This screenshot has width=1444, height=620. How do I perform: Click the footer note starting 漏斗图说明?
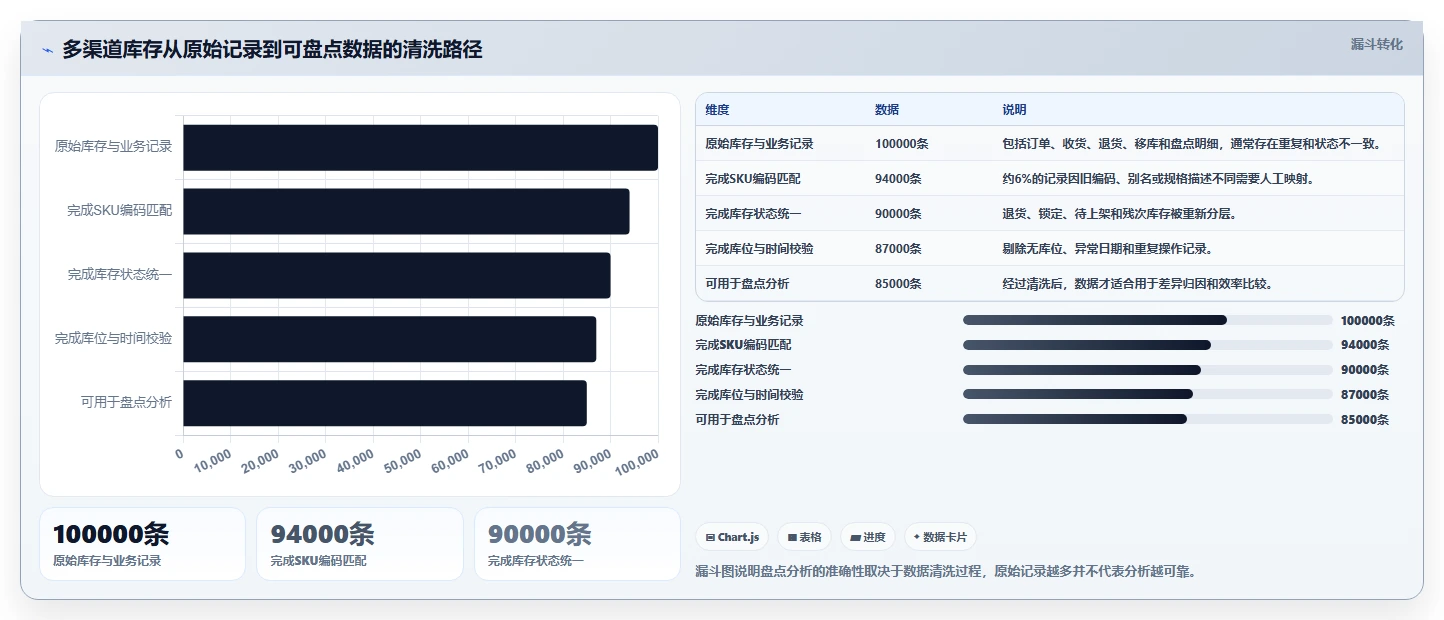(946, 572)
